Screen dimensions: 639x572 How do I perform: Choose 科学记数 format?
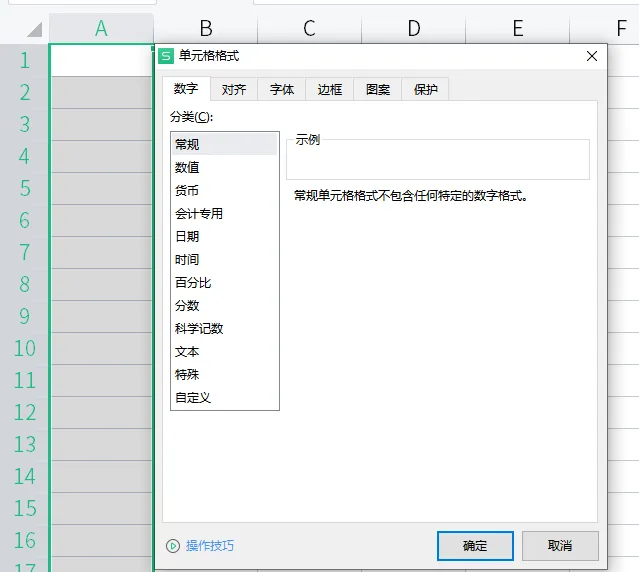pos(225,328)
